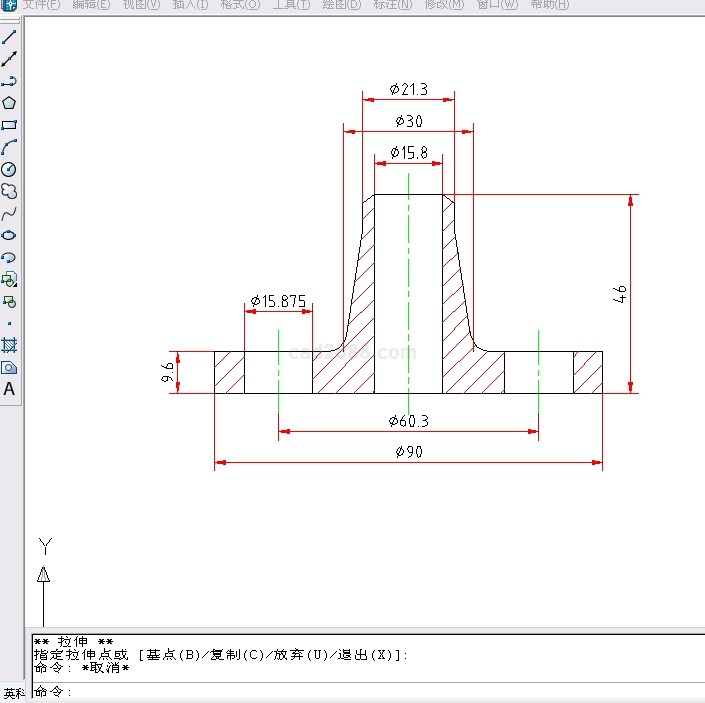705x703 pixels.
Task: Open the 标注(N) menu
Action: click(x=392, y=5)
